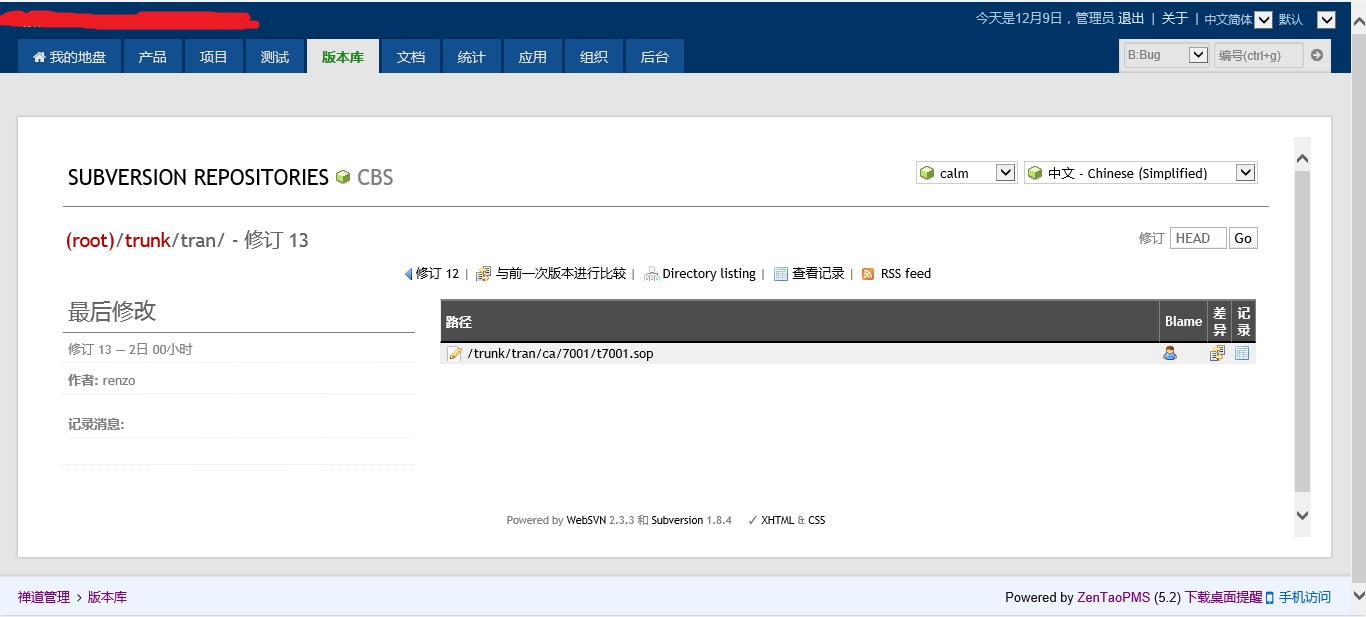Select the 版本库 tab
Viewport: 1366px width, 617px height.
click(343, 57)
